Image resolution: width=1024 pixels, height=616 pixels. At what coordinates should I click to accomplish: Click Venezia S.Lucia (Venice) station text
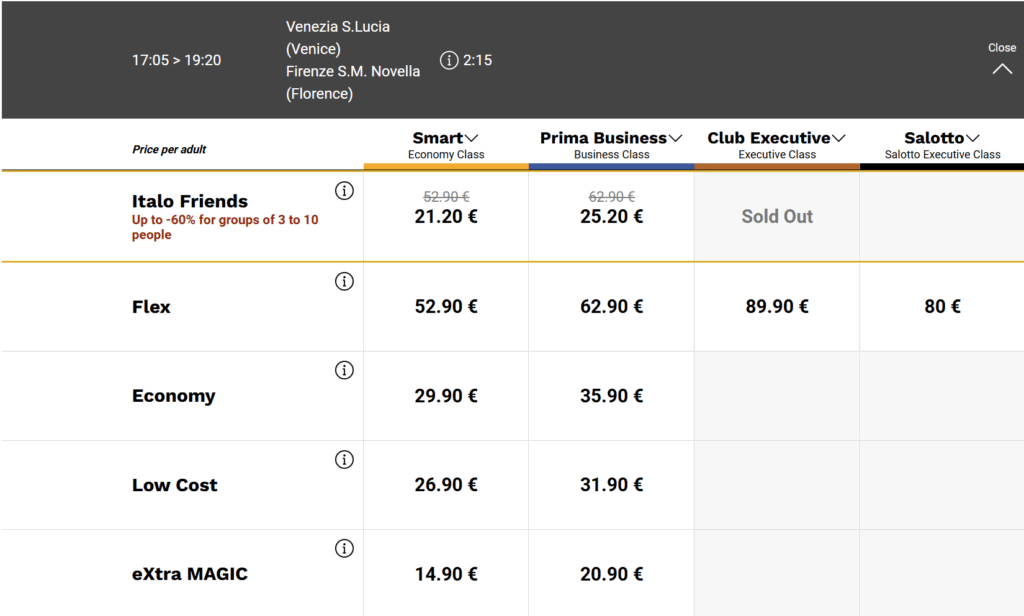point(338,38)
